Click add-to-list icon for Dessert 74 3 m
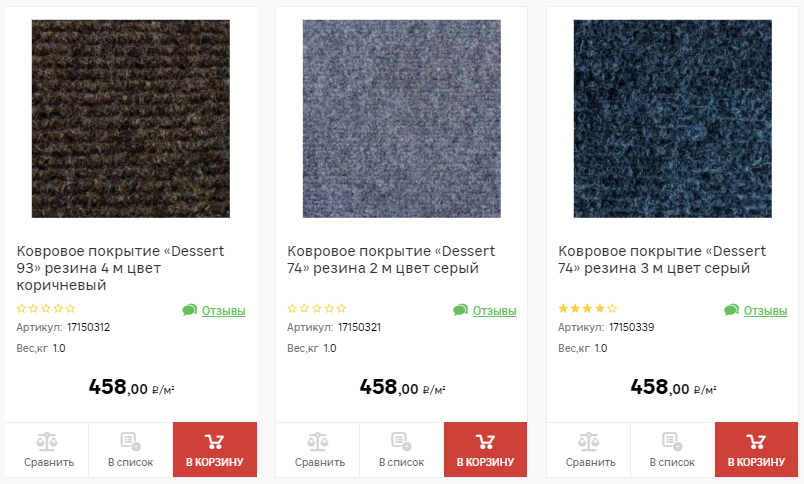The width and height of the screenshot is (804, 484). 672,441
